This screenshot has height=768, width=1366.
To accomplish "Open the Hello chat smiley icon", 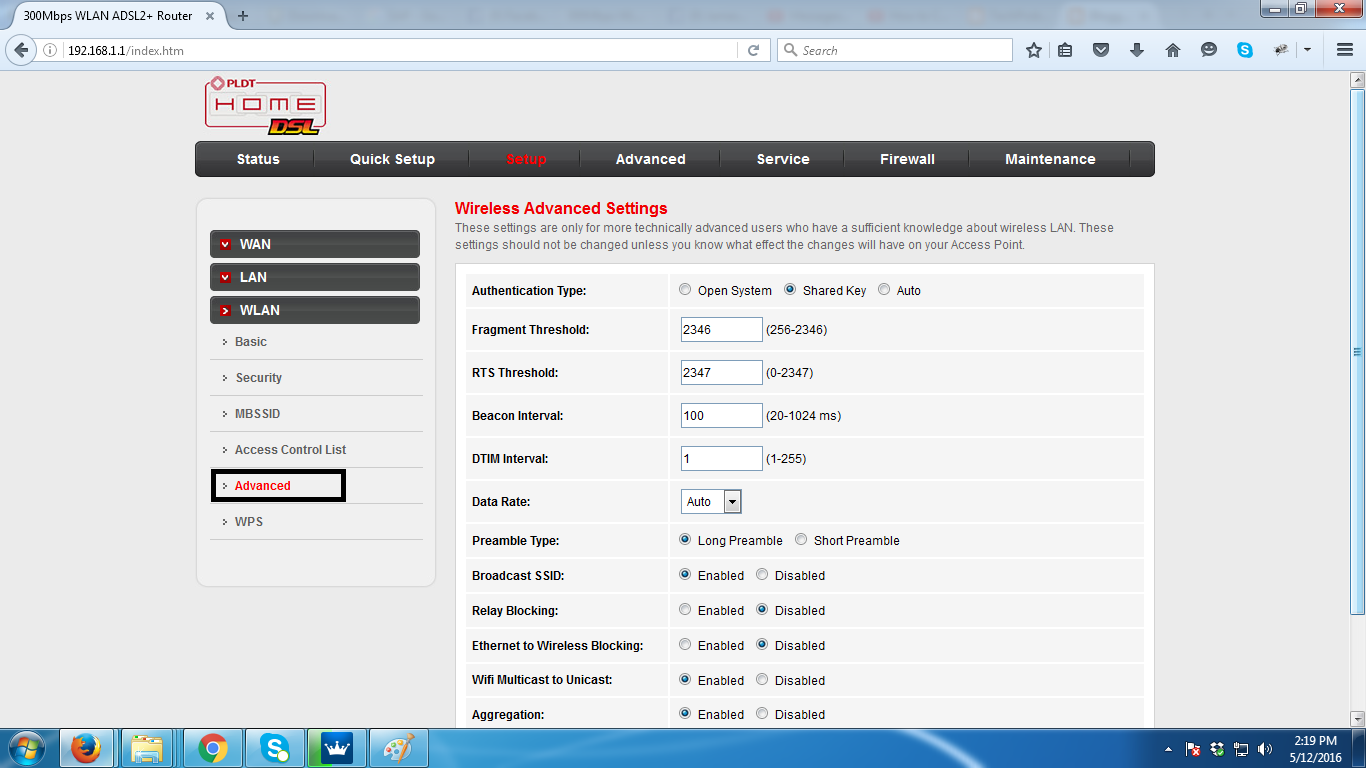I will pos(1209,50).
